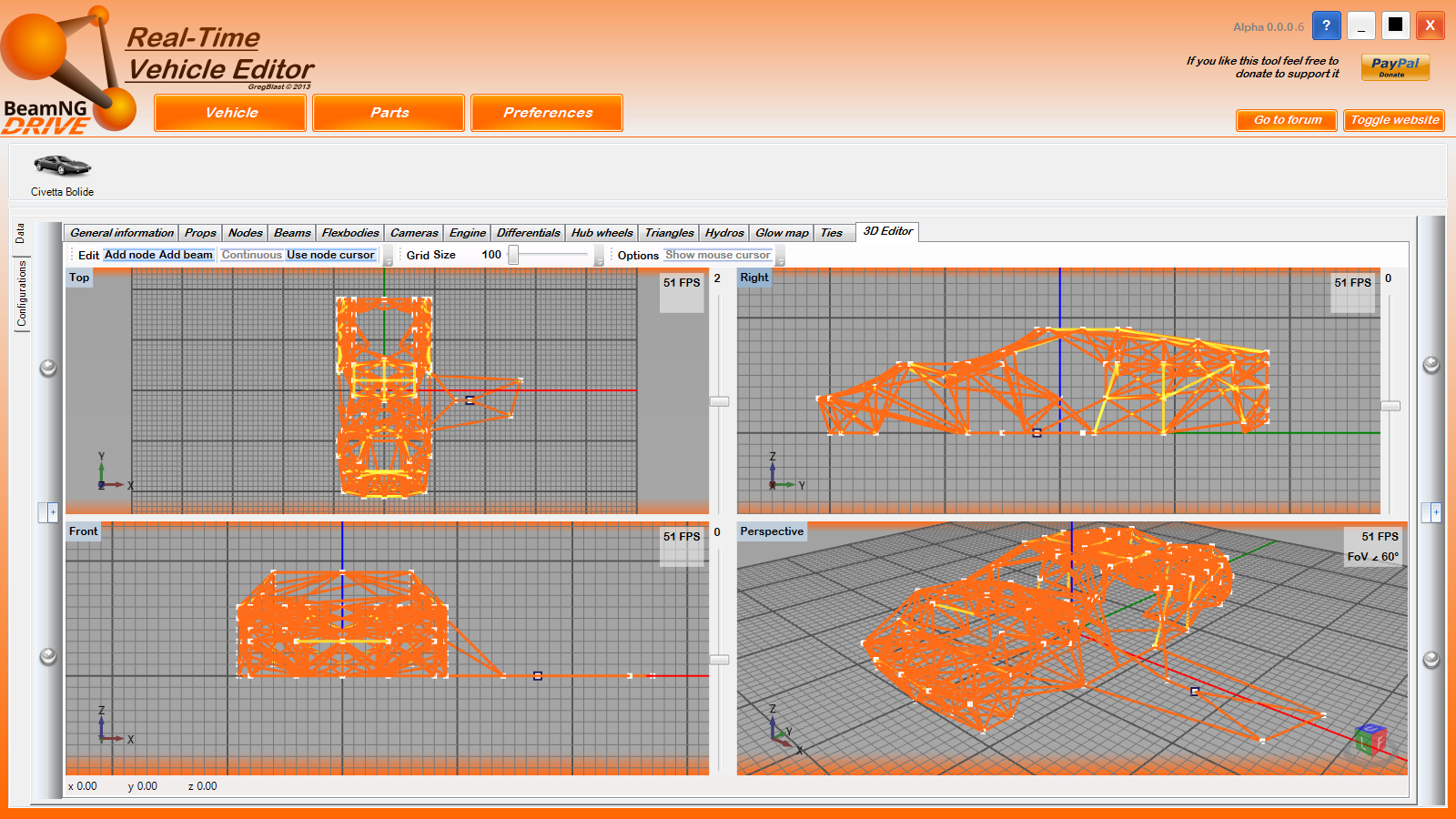Screen dimensions: 1456x819
Task: Click the axis gizmo in Perspective view
Action: [x=784, y=729]
